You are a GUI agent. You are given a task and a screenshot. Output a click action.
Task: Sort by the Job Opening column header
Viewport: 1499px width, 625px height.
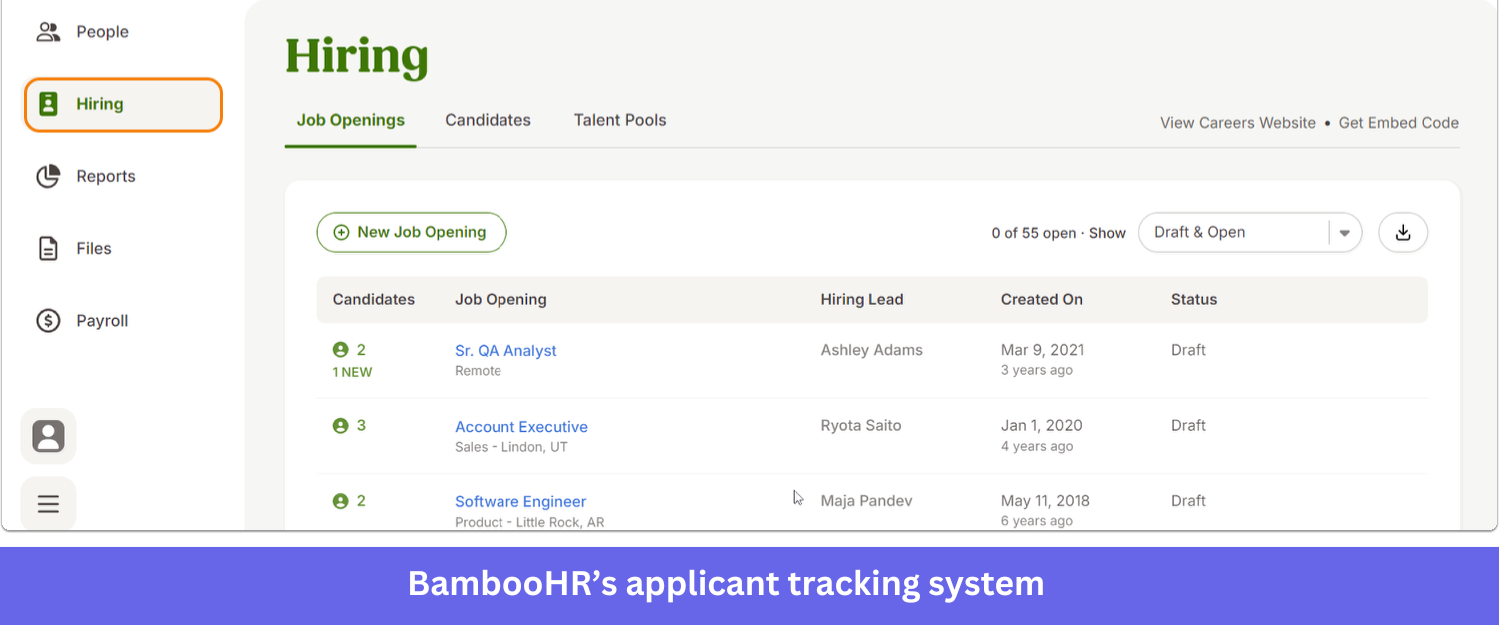click(501, 299)
